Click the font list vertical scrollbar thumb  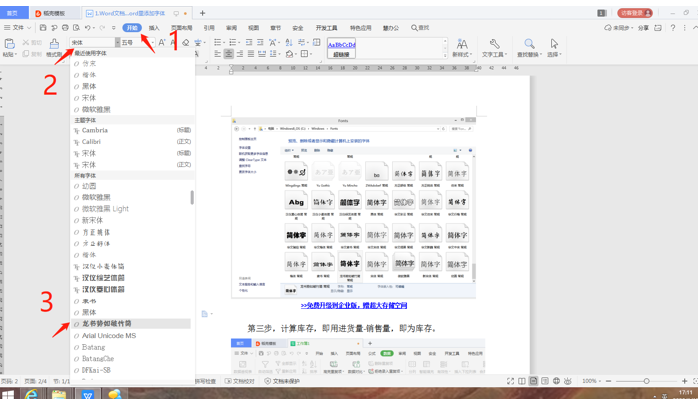[x=192, y=197]
